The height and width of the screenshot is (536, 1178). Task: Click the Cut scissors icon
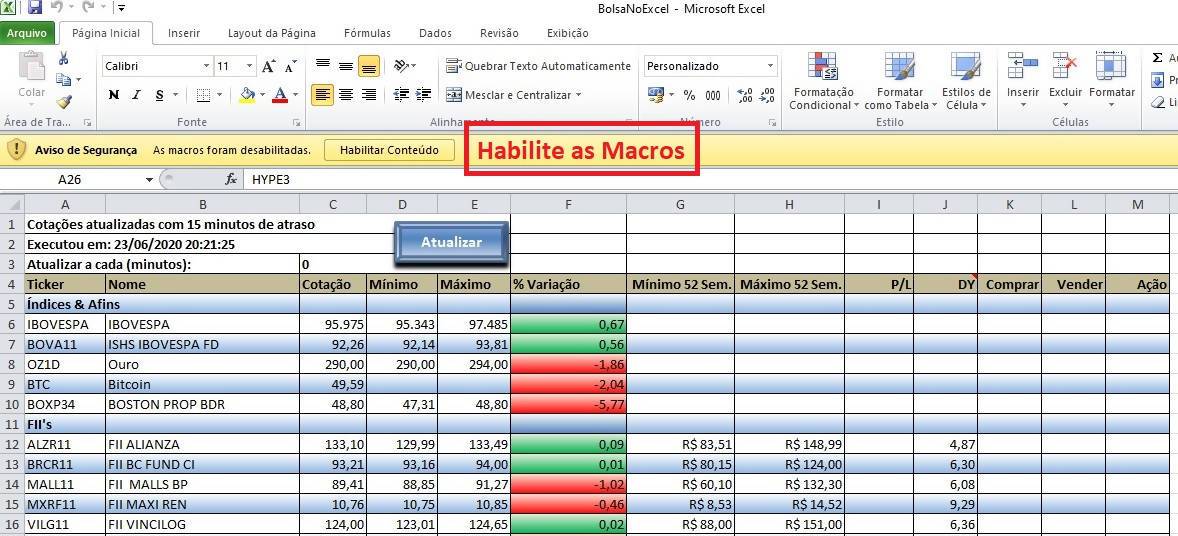point(64,59)
